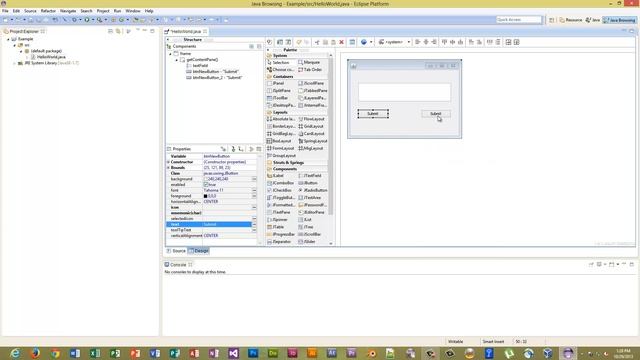Pick the BorderLayout layout
This screenshot has height=360, width=640.
coord(281,126)
